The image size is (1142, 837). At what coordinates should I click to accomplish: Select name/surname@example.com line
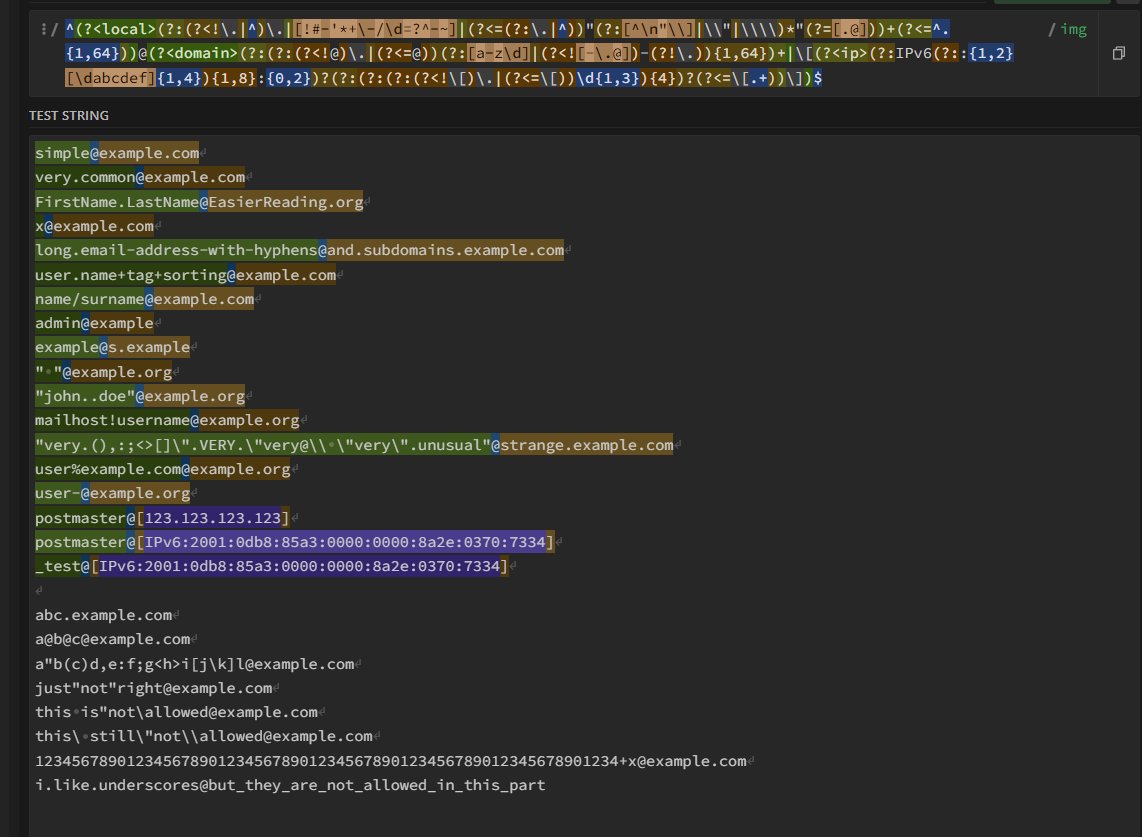point(144,299)
